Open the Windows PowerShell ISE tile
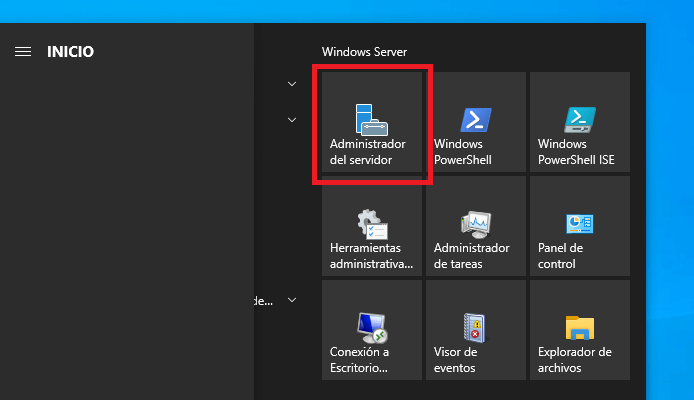 click(x=580, y=122)
